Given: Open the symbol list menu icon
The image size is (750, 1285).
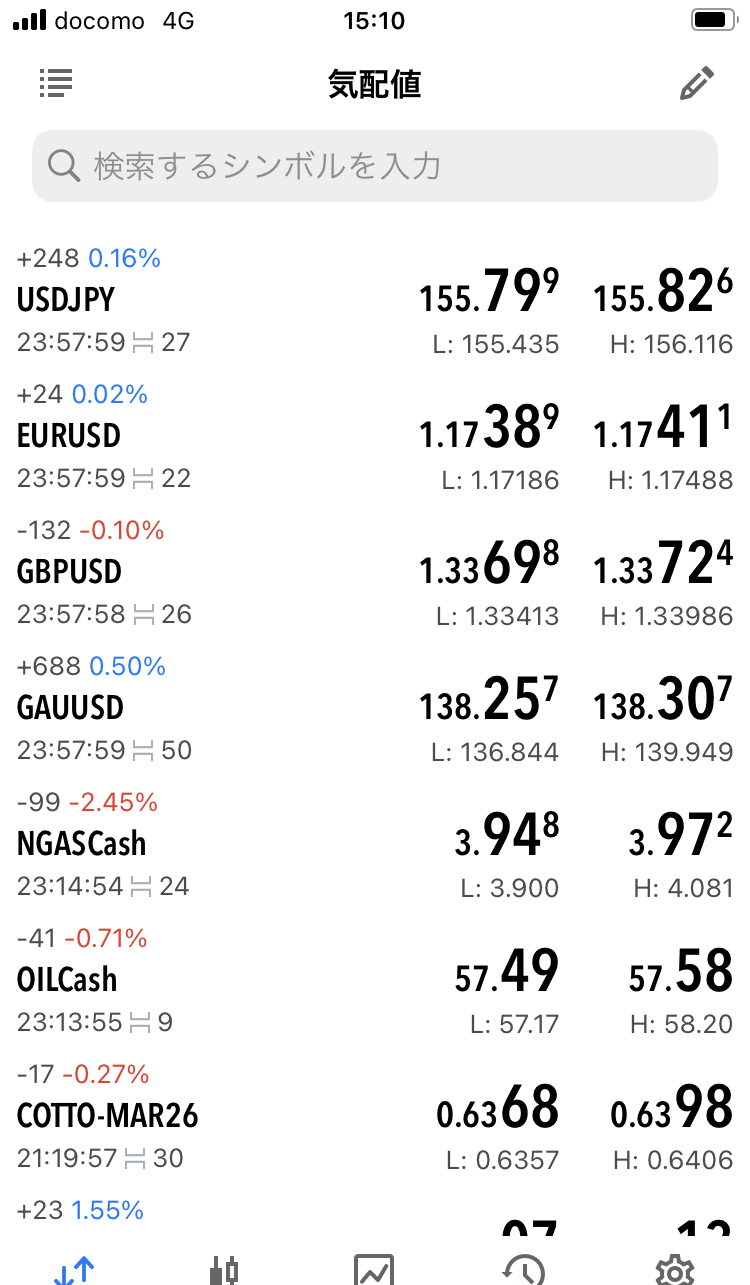Looking at the screenshot, I should click(x=56, y=84).
